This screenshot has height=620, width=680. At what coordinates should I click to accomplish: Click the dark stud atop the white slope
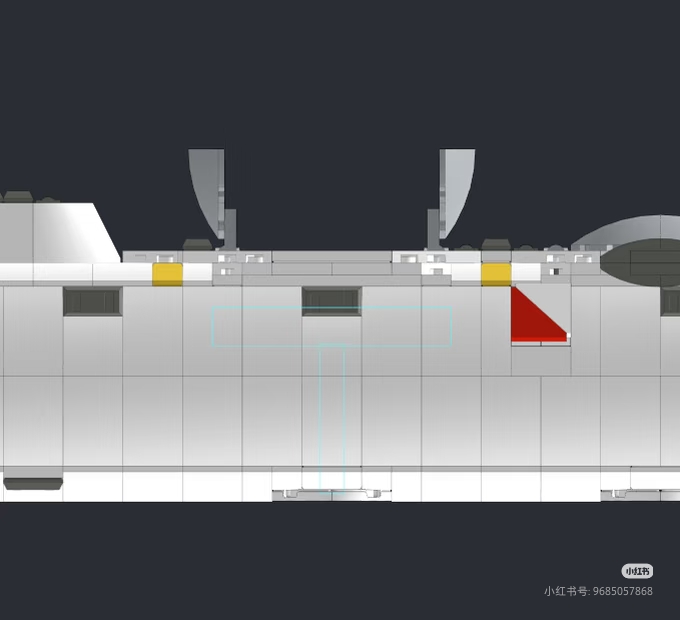[x=17, y=196]
